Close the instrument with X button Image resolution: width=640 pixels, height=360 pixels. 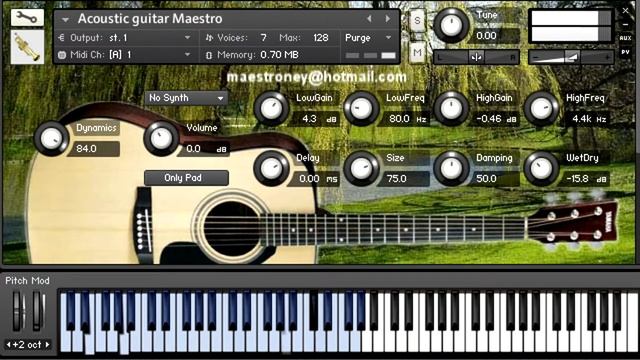pos(626,11)
